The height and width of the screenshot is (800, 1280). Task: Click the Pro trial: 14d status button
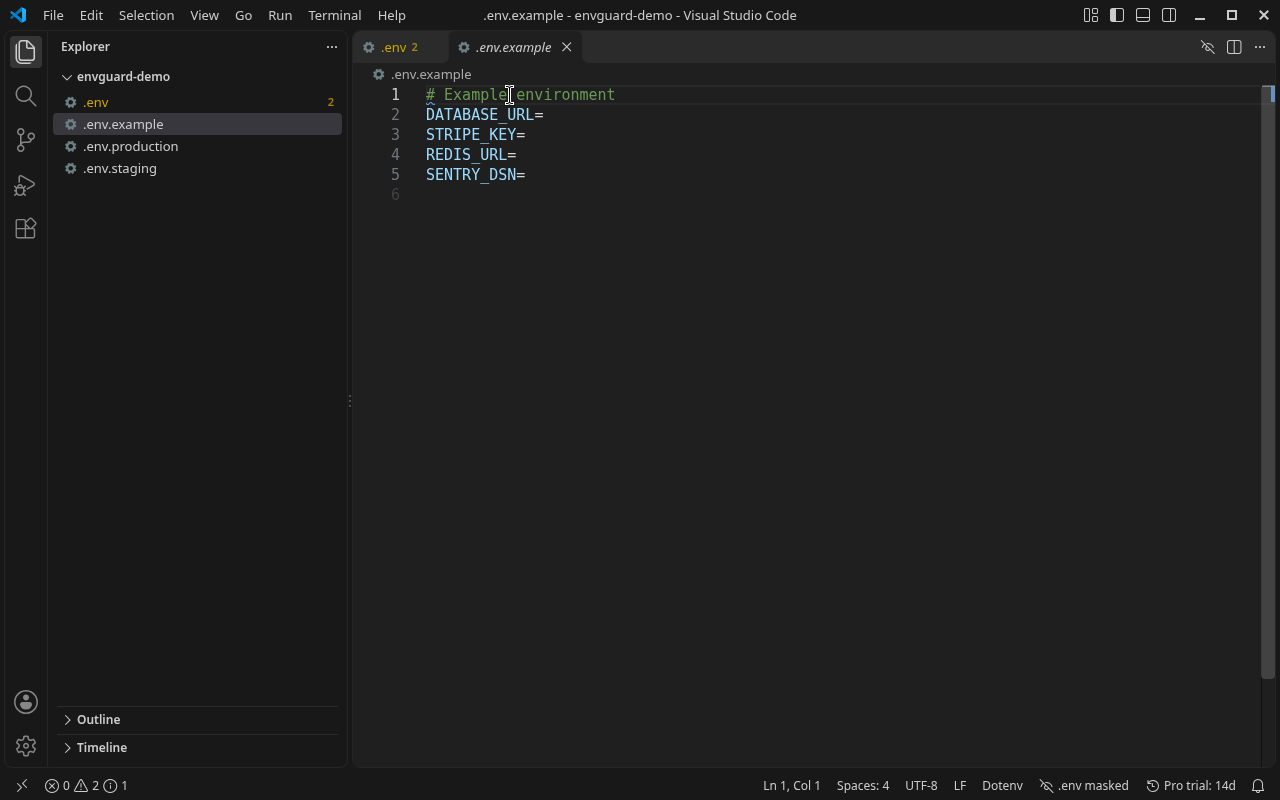pos(1191,786)
